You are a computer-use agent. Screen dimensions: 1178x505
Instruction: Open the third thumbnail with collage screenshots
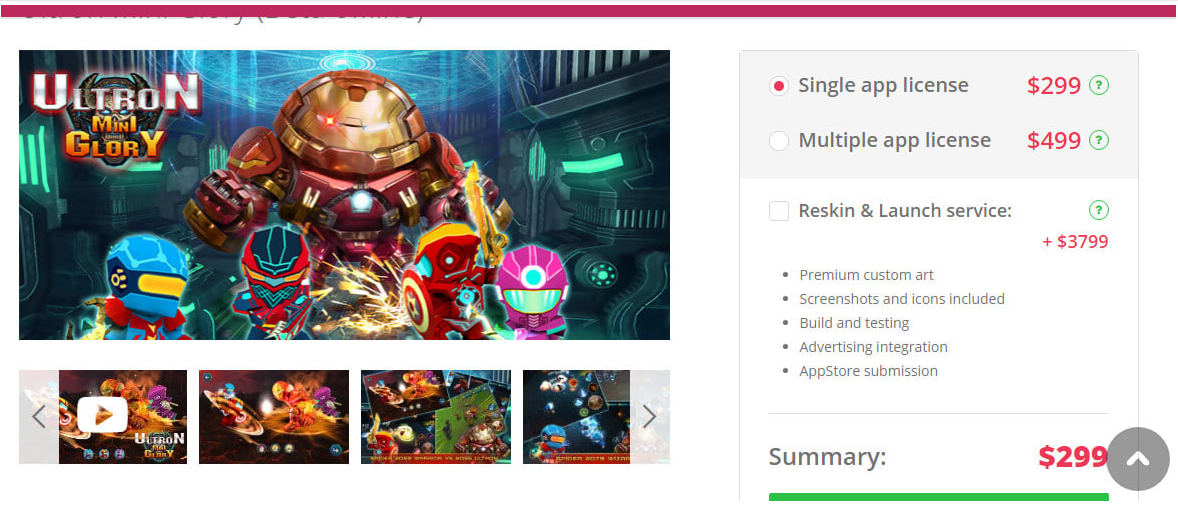[436, 416]
